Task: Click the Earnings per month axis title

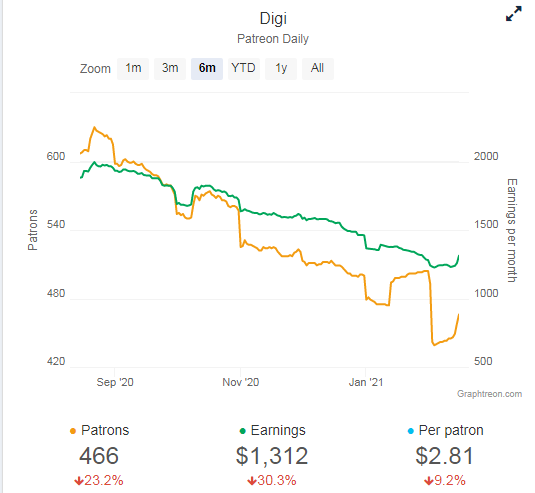Action: (x=512, y=230)
